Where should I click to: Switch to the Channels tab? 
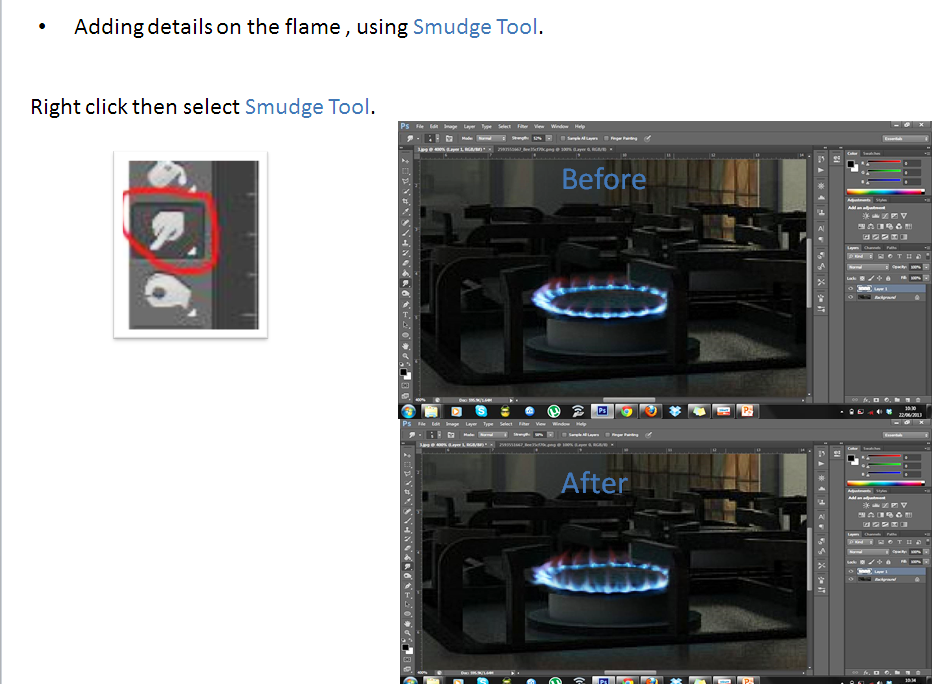(x=872, y=247)
